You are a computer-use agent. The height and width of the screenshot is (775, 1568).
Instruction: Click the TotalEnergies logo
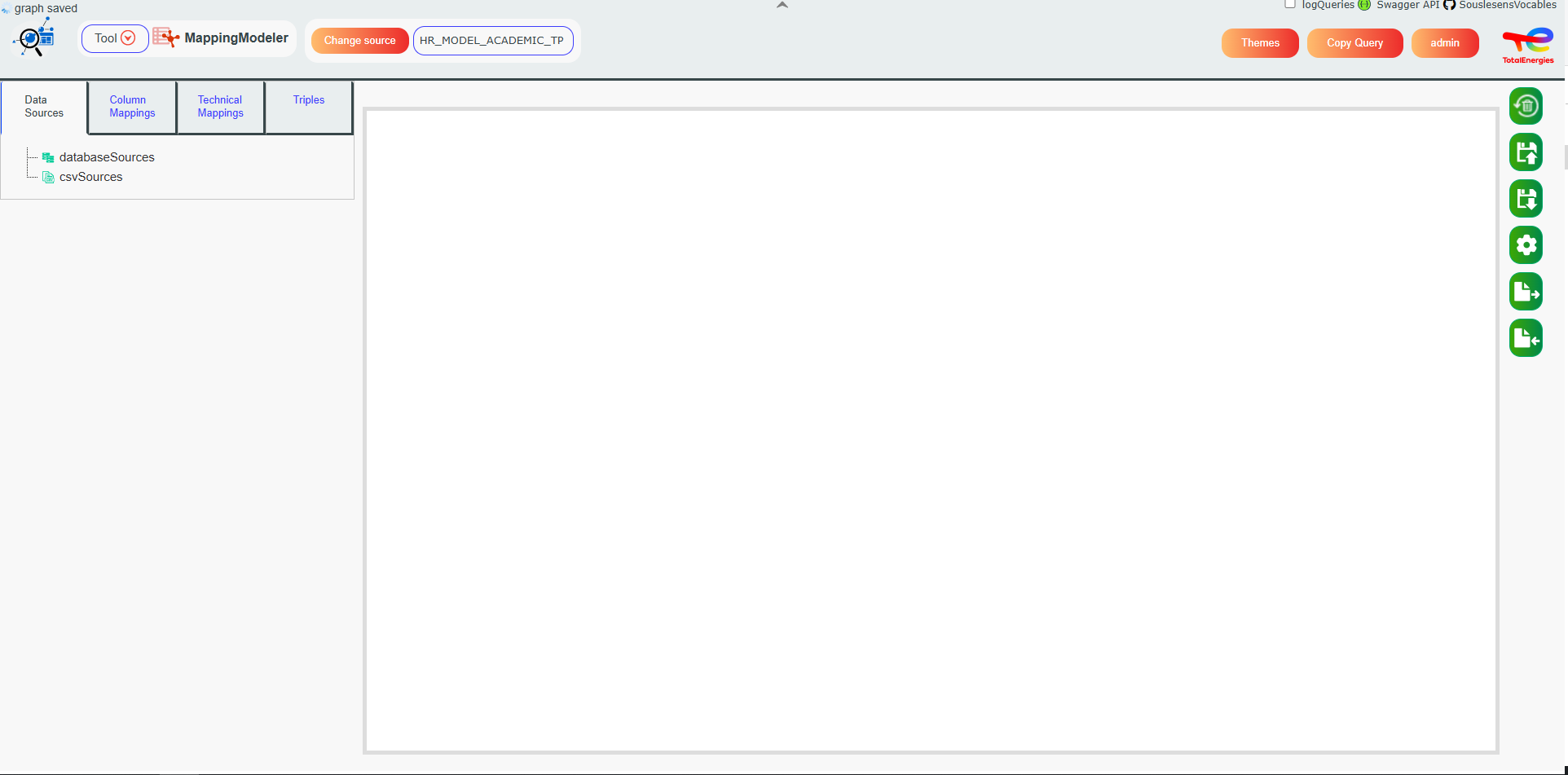coord(1528,46)
